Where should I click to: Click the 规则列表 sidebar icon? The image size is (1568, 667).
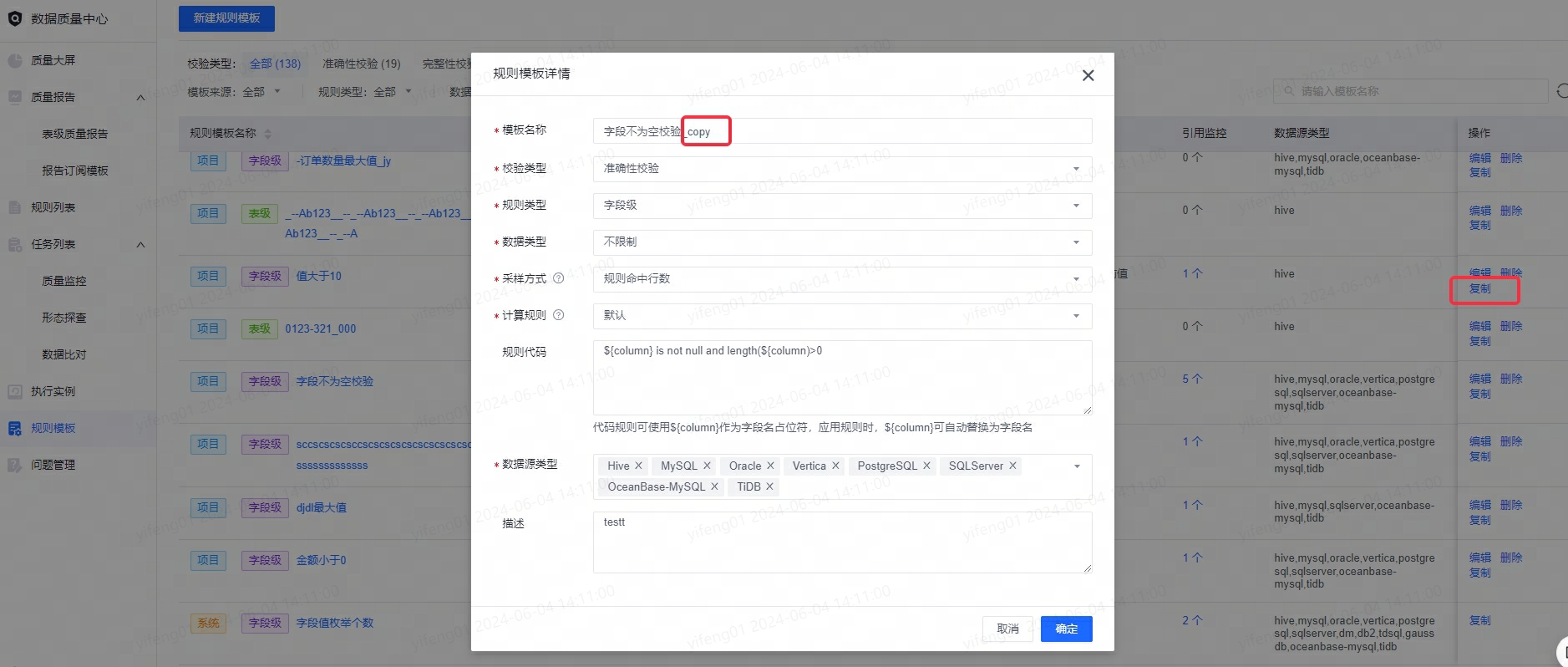click(15, 207)
